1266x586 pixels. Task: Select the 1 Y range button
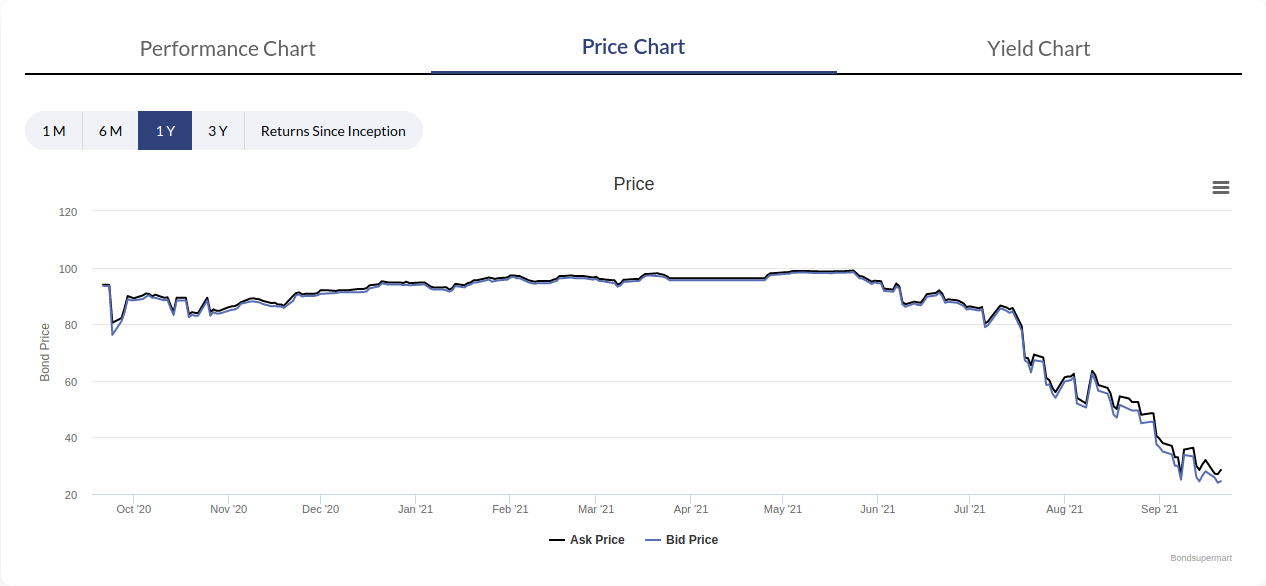165,131
